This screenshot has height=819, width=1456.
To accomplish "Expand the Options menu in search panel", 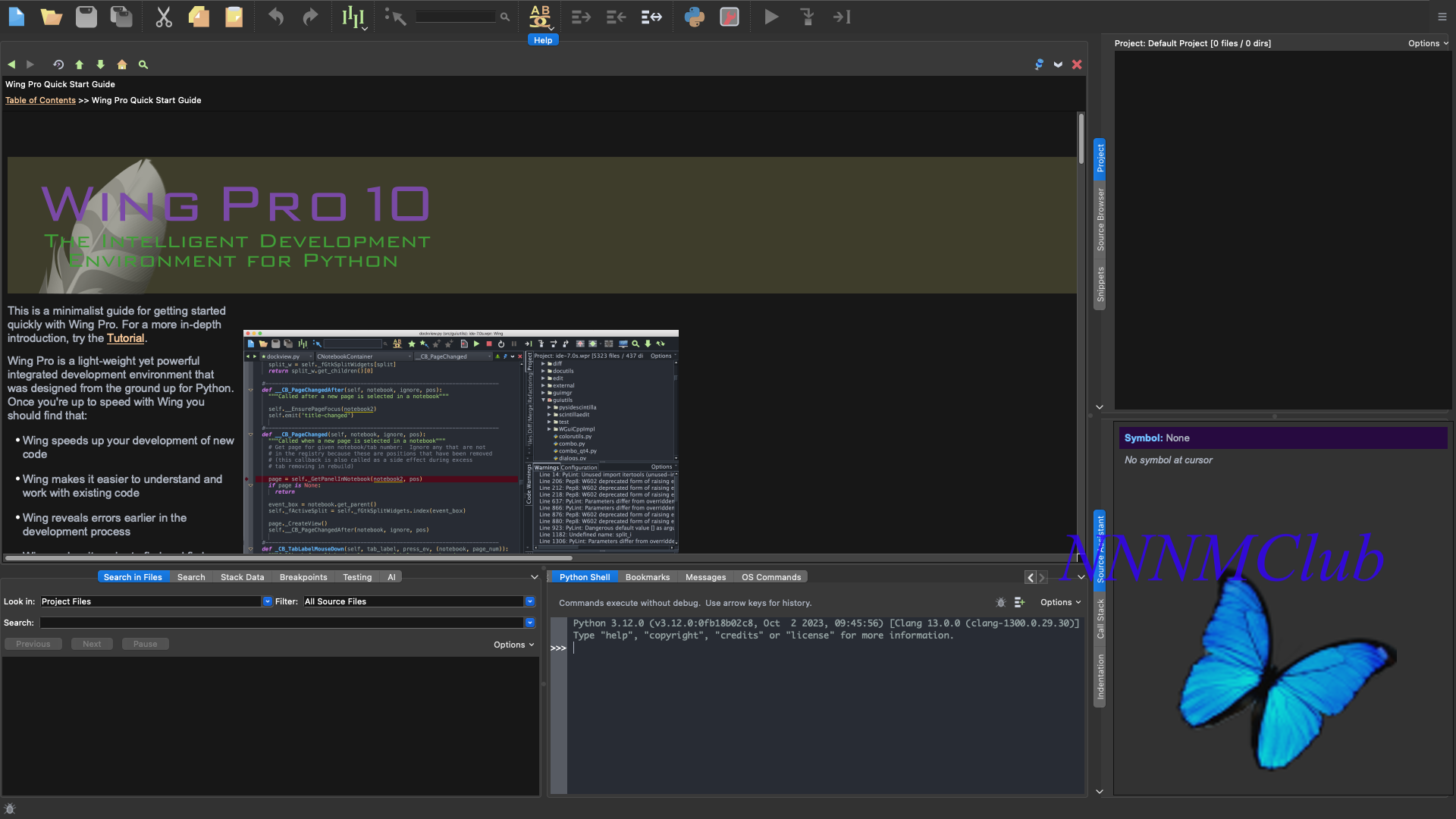I will [x=513, y=644].
